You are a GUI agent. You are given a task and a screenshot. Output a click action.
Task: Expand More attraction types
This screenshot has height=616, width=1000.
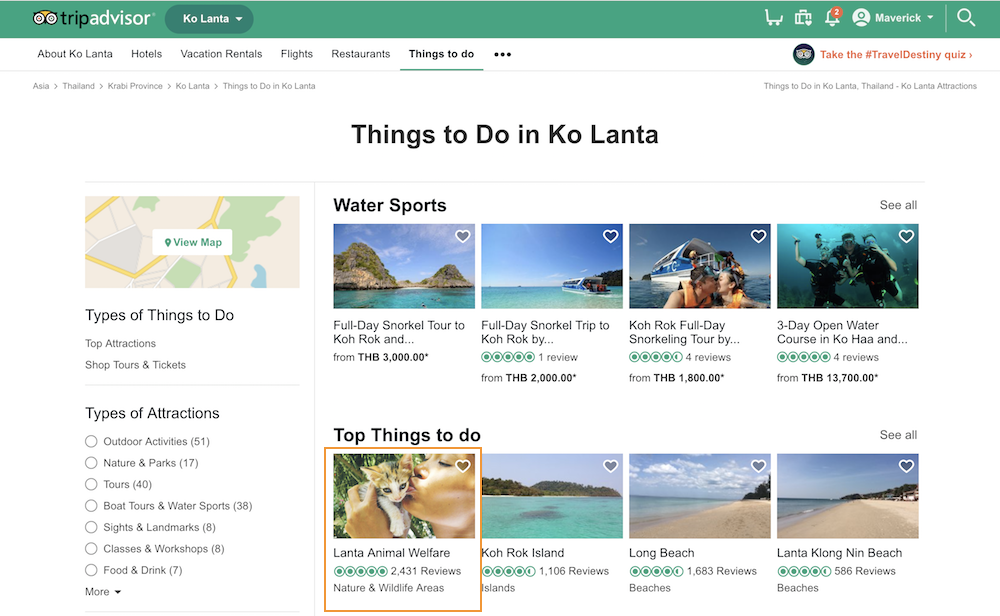click(x=103, y=592)
